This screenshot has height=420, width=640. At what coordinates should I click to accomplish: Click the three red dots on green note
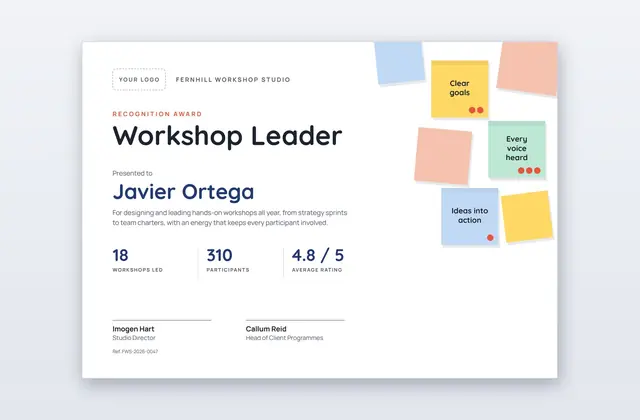pos(529,171)
